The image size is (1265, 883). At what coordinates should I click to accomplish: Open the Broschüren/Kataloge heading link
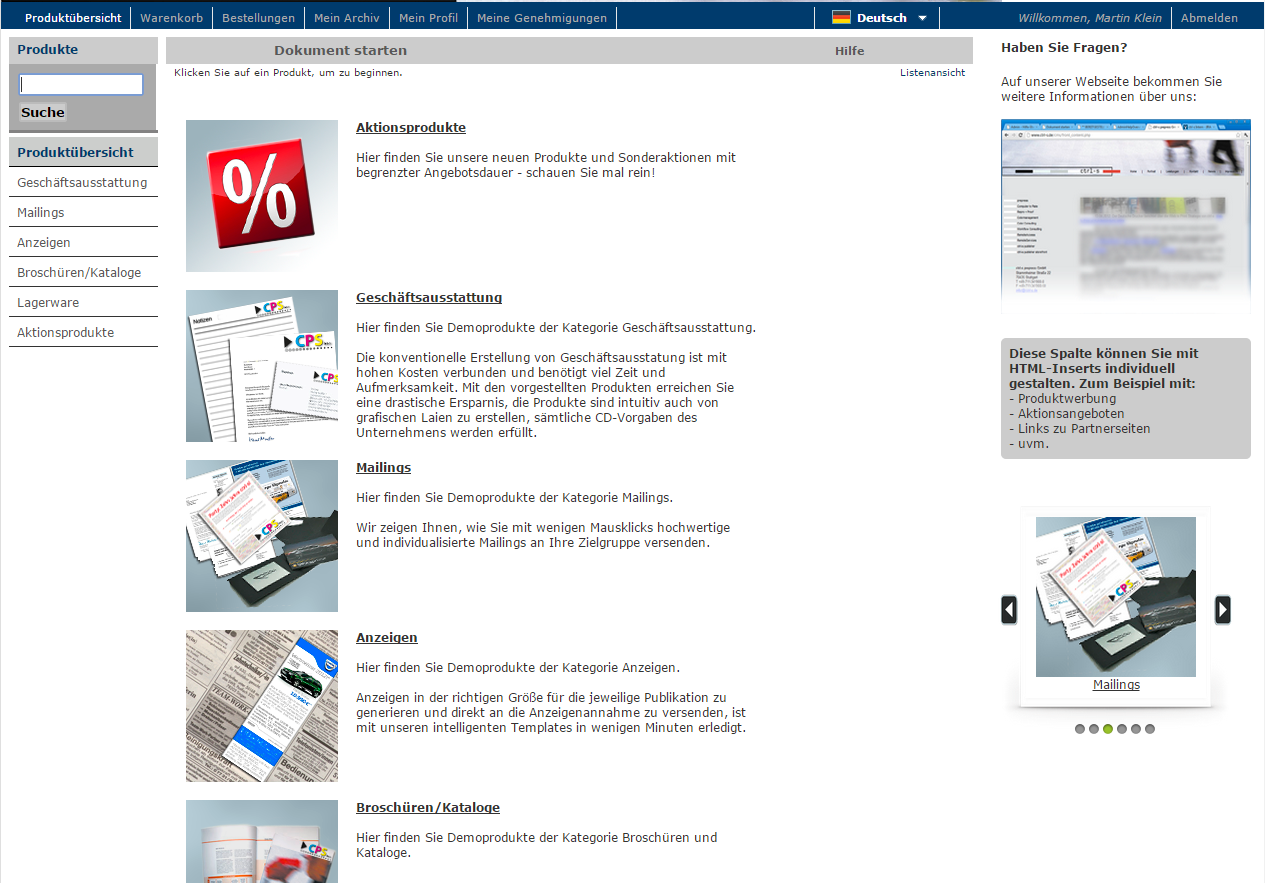[428, 807]
